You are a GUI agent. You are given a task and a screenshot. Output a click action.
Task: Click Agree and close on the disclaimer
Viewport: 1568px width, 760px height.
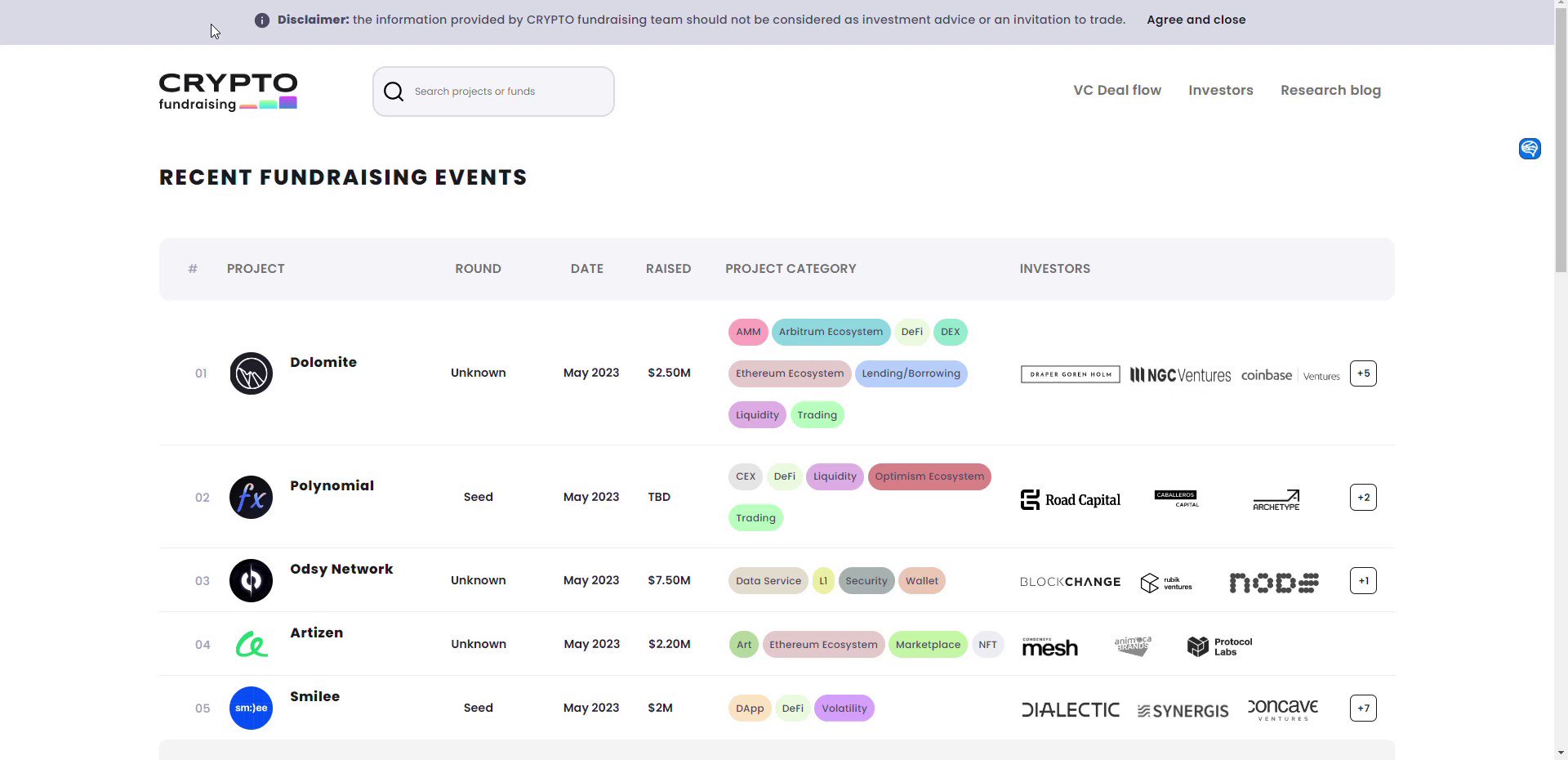pos(1196,20)
